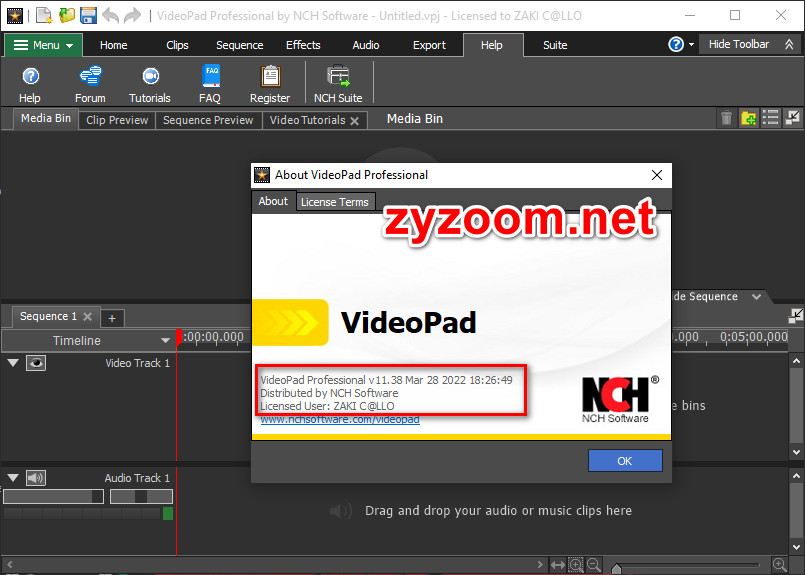Click OK in About dialog
805x575 pixels.
point(625,461)
